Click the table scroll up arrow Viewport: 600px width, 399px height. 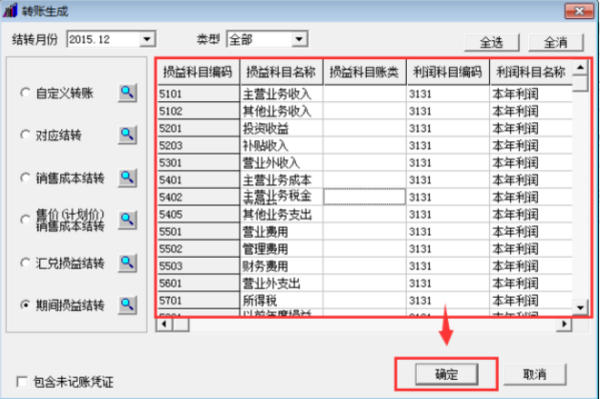[580, 68]
